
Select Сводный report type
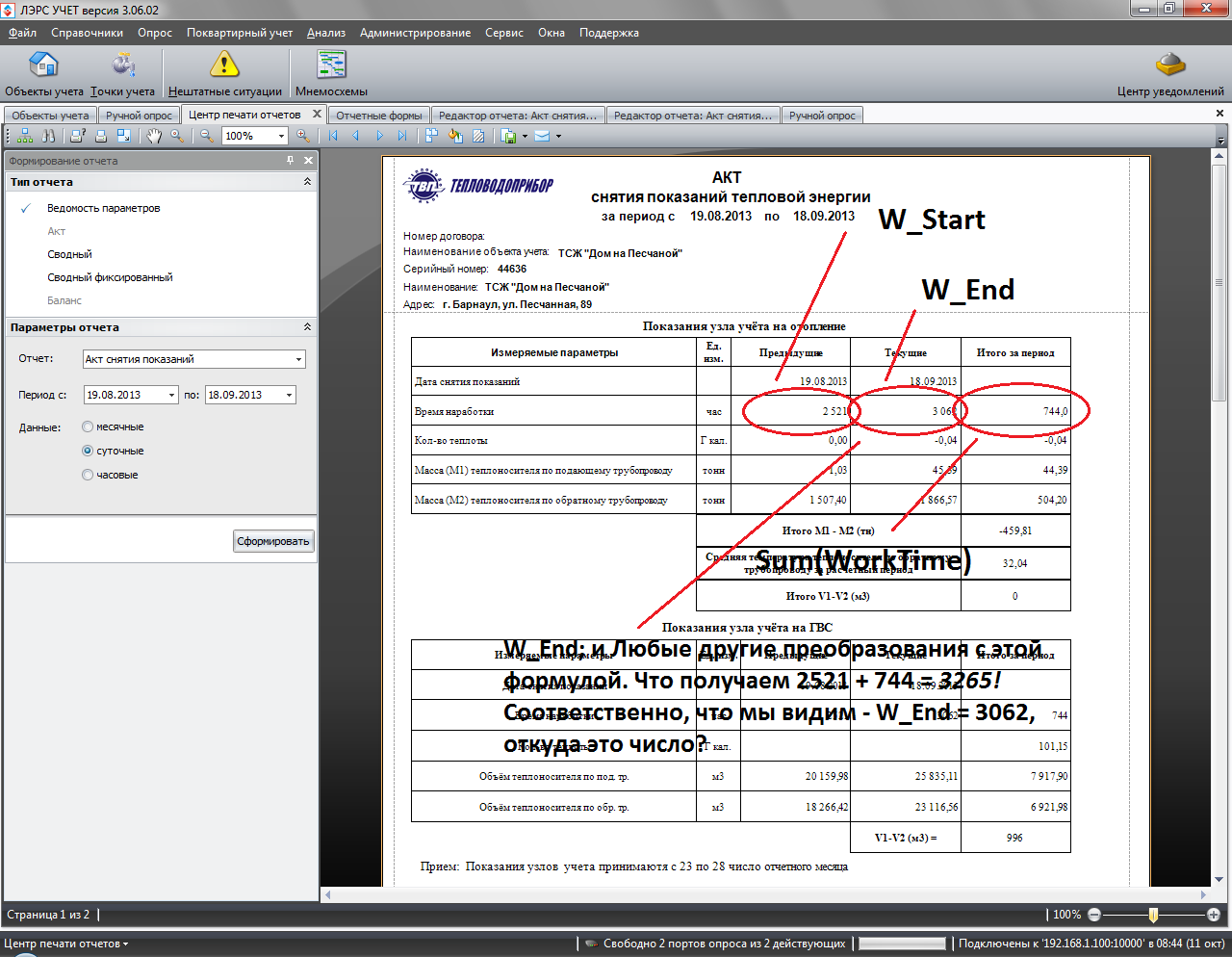pos(70,254)
